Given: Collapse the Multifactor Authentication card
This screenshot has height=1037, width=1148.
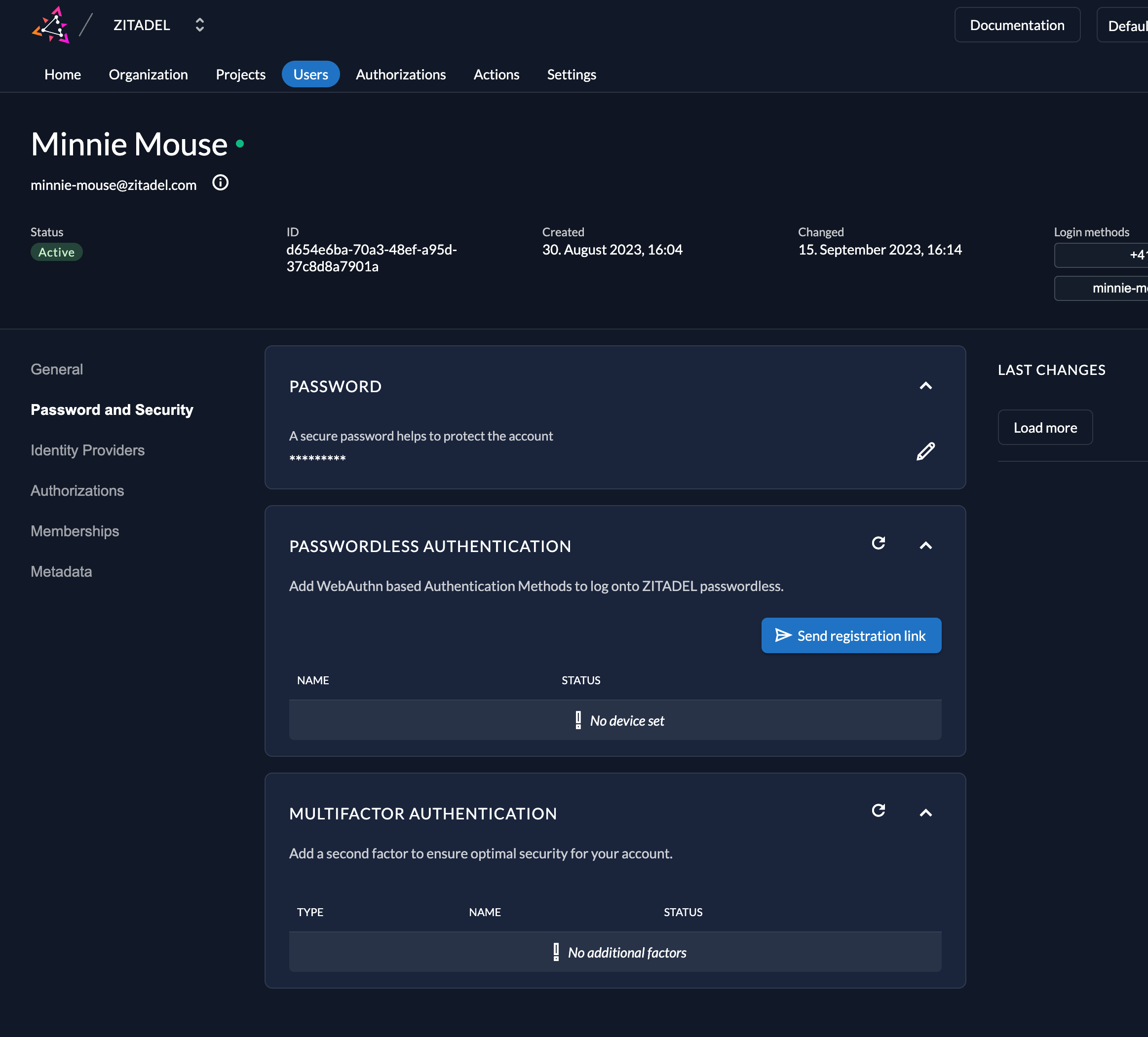Looking at the screenshot, I should 926,813.
